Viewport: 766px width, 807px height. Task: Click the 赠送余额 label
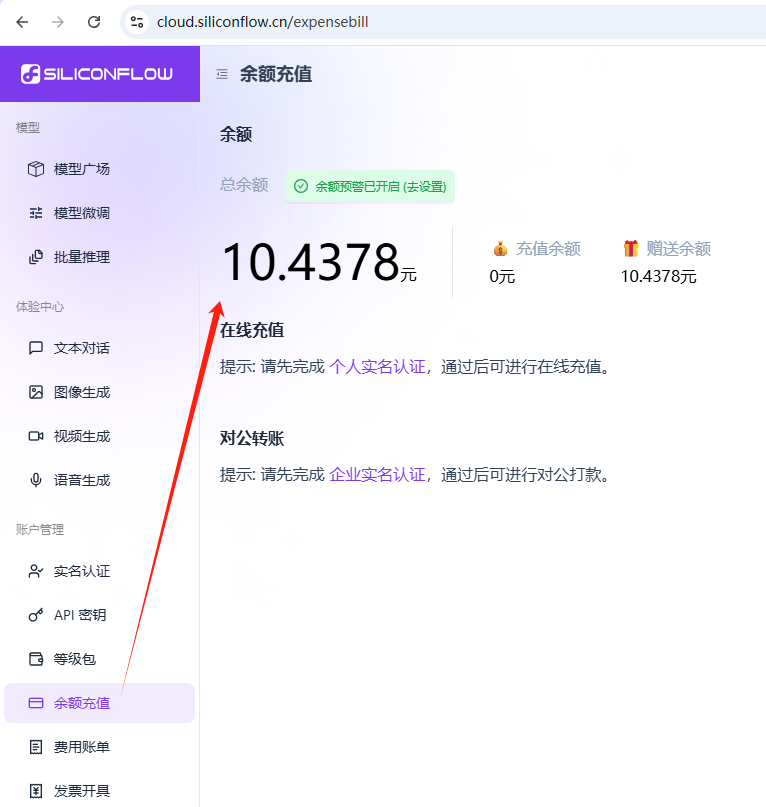(x=678, y=249)
